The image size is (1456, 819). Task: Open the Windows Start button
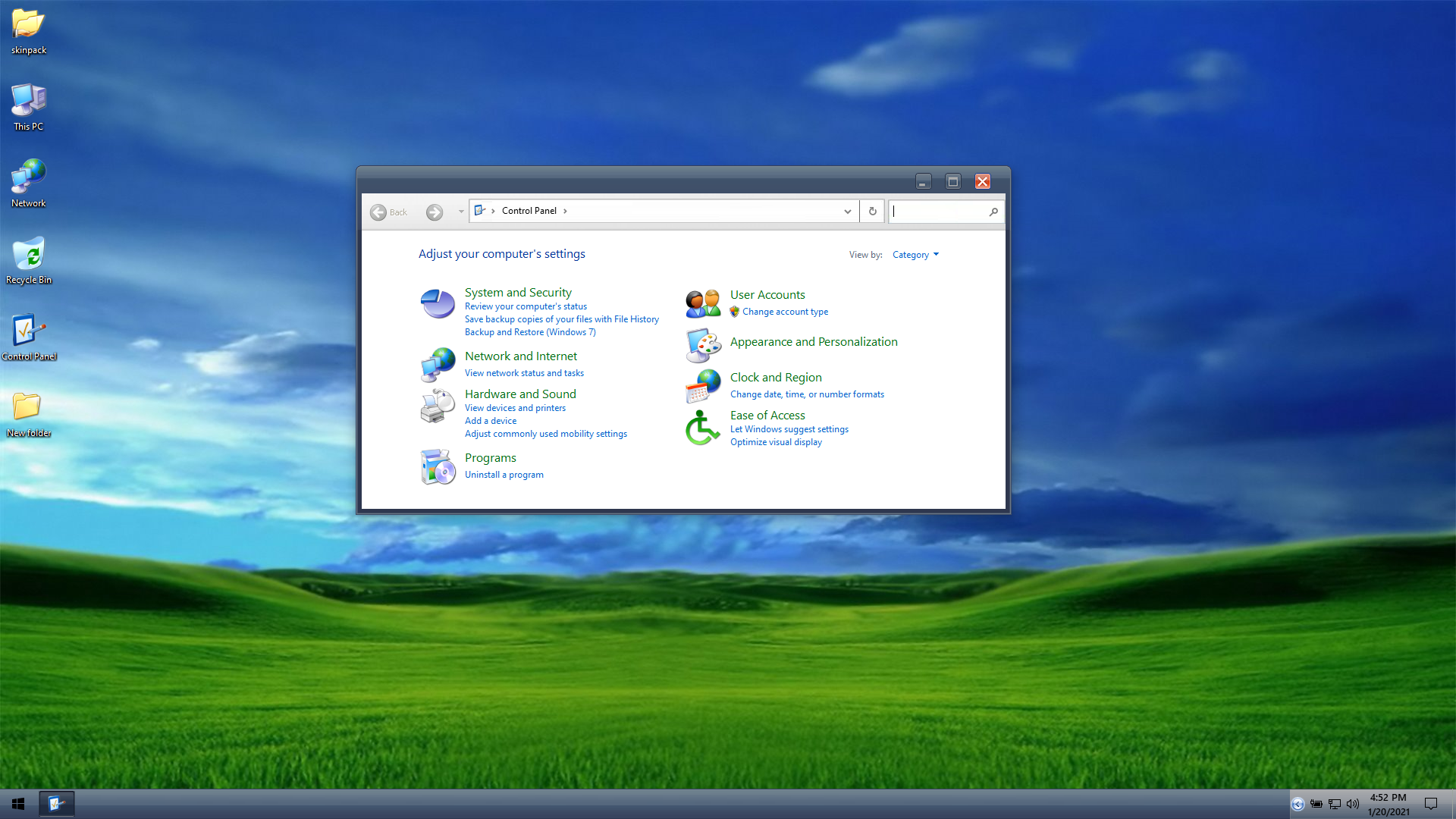[18, 804]
